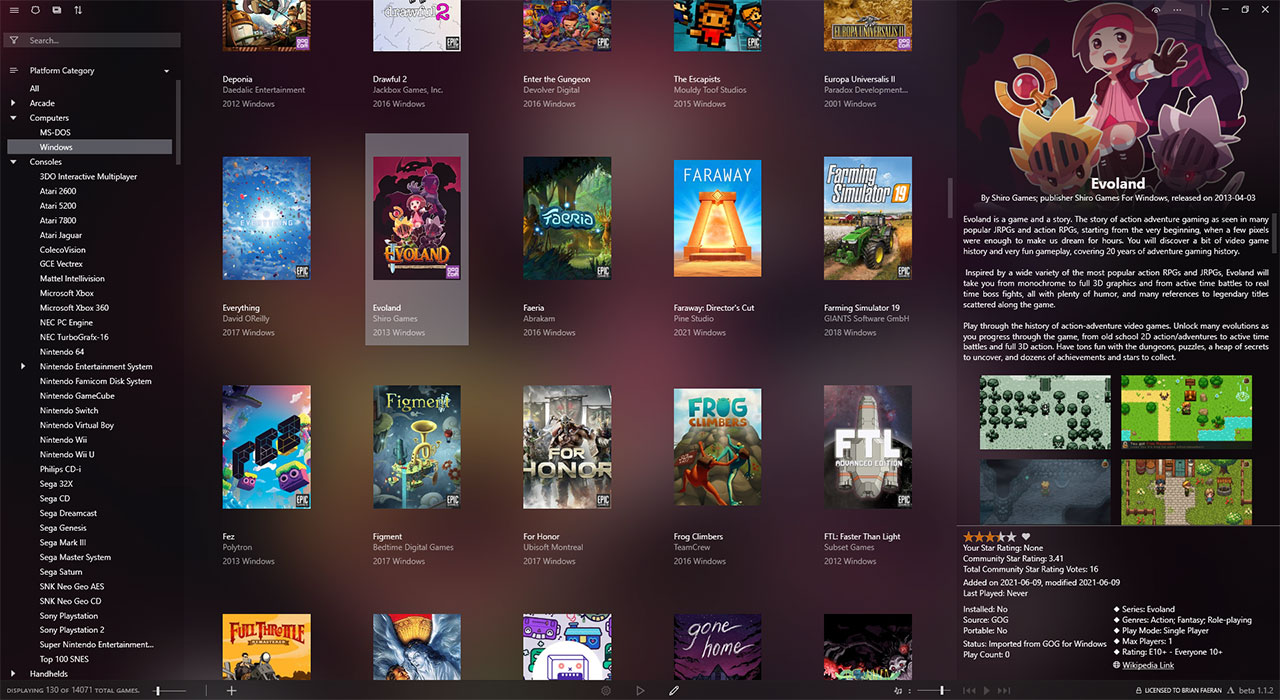Open the arrange-by sort arrows icon
The height and width of the screenshot is (700, 1280).
pyautogui.click(x=78, y=10)
